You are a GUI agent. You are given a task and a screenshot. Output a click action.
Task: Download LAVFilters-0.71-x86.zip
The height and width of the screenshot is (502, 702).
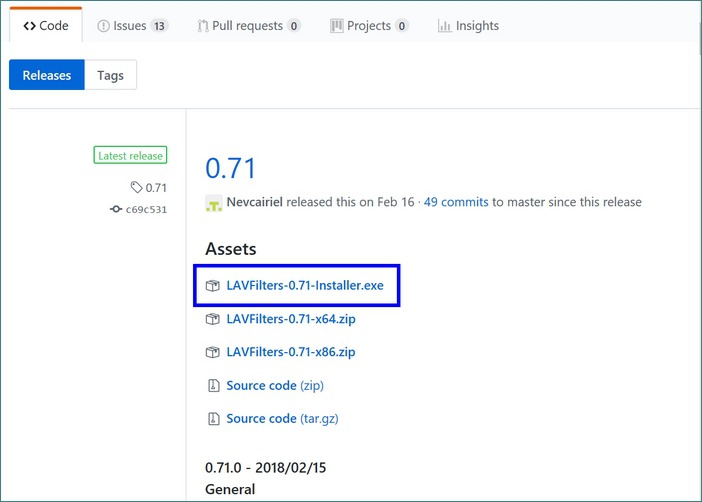pos(291,352)
